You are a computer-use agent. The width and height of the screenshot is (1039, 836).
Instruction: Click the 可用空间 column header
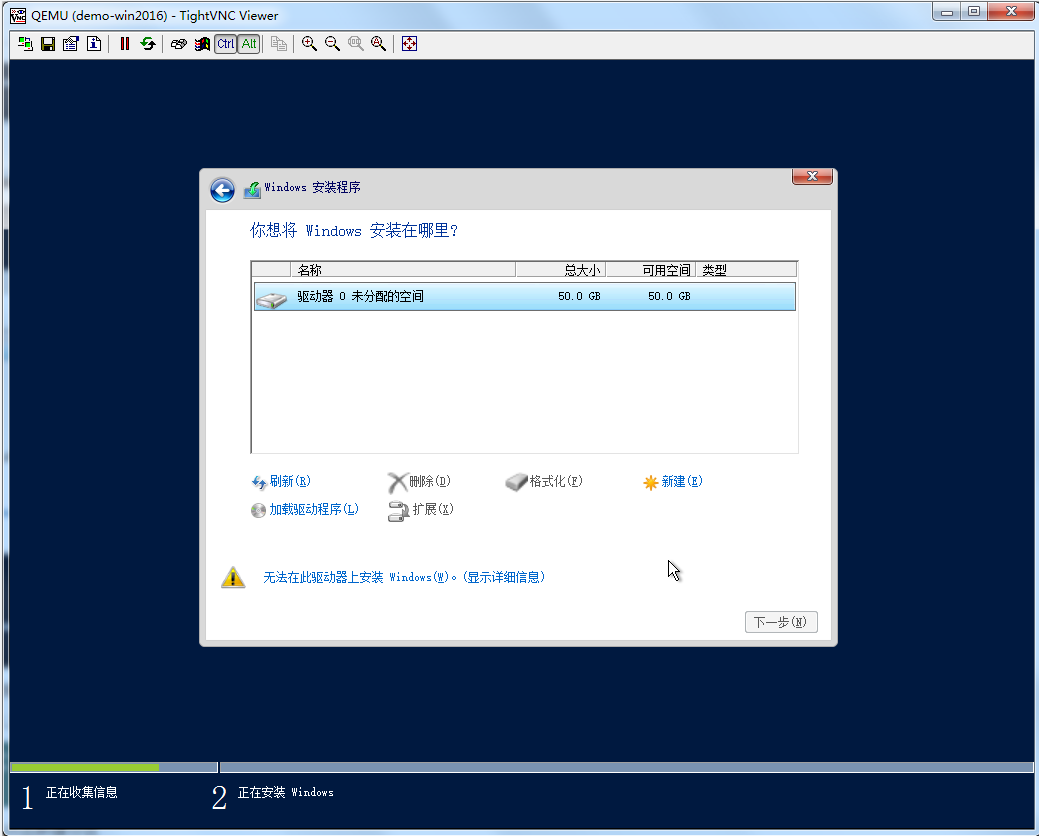(651, 270)
